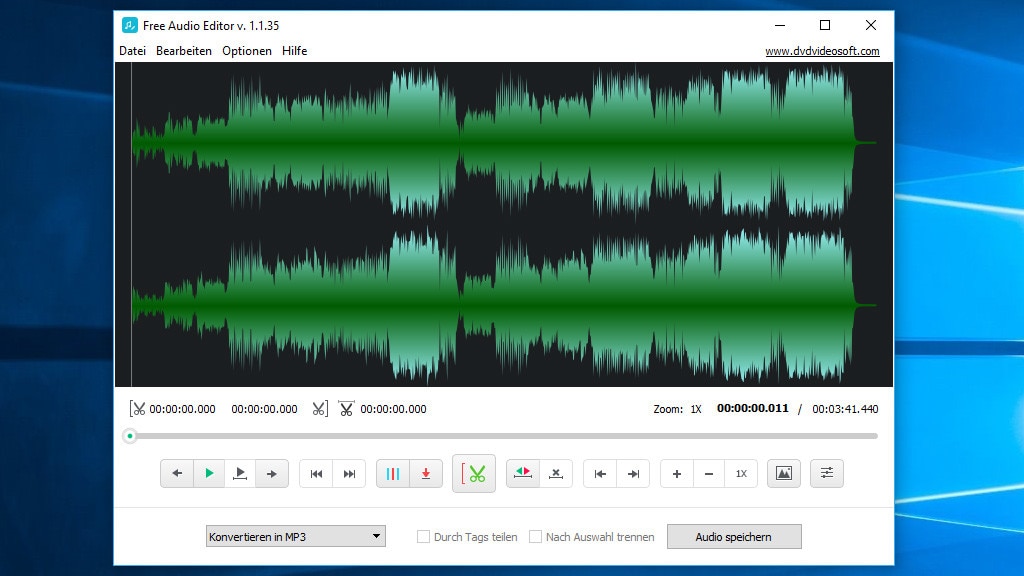
Task: Open the Optionen menu
Action: tap(246, 50)
